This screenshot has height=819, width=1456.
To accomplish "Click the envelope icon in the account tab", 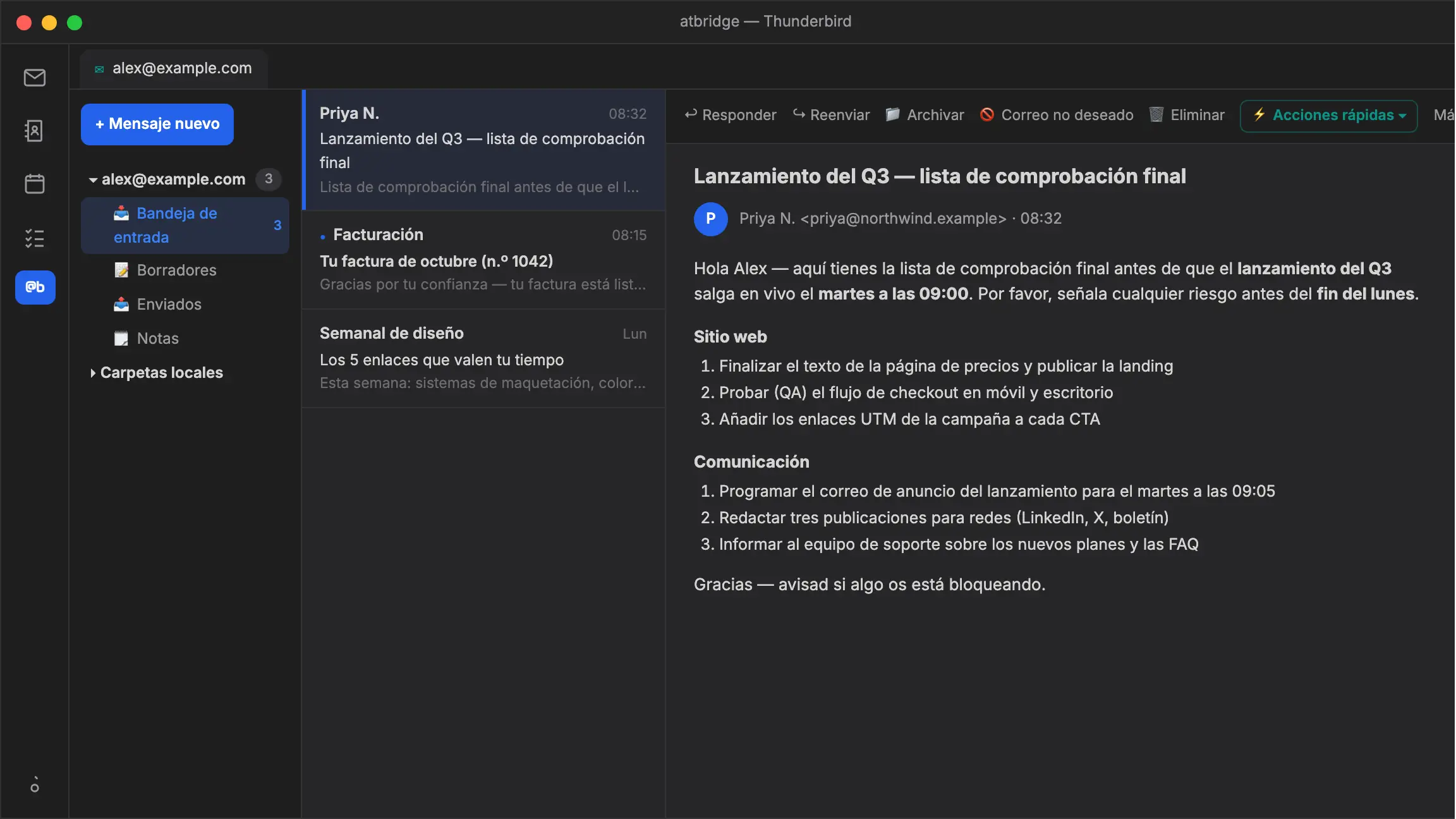I will point(99,69).
